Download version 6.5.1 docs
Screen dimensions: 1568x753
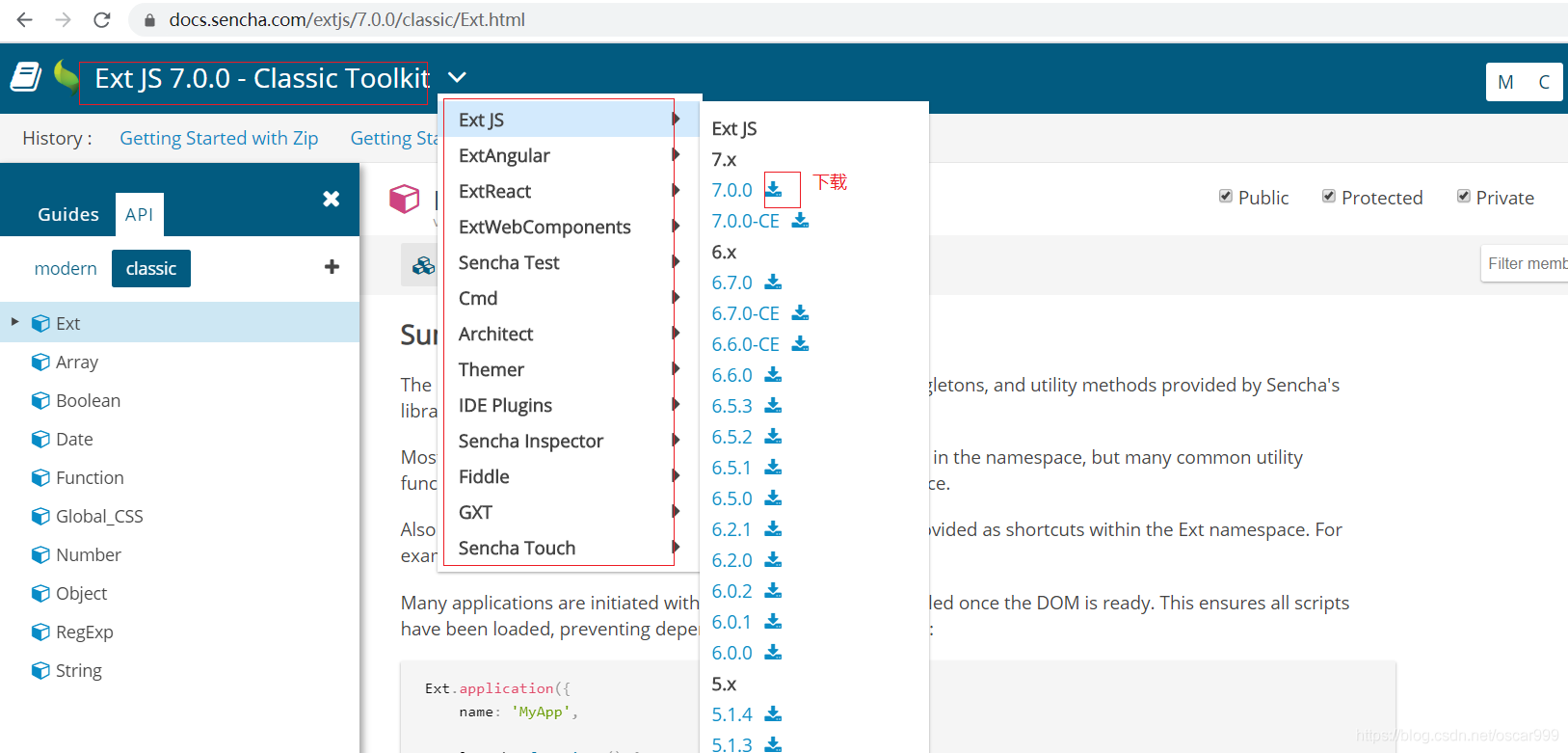pyautogui.click(x=774, y=468)
